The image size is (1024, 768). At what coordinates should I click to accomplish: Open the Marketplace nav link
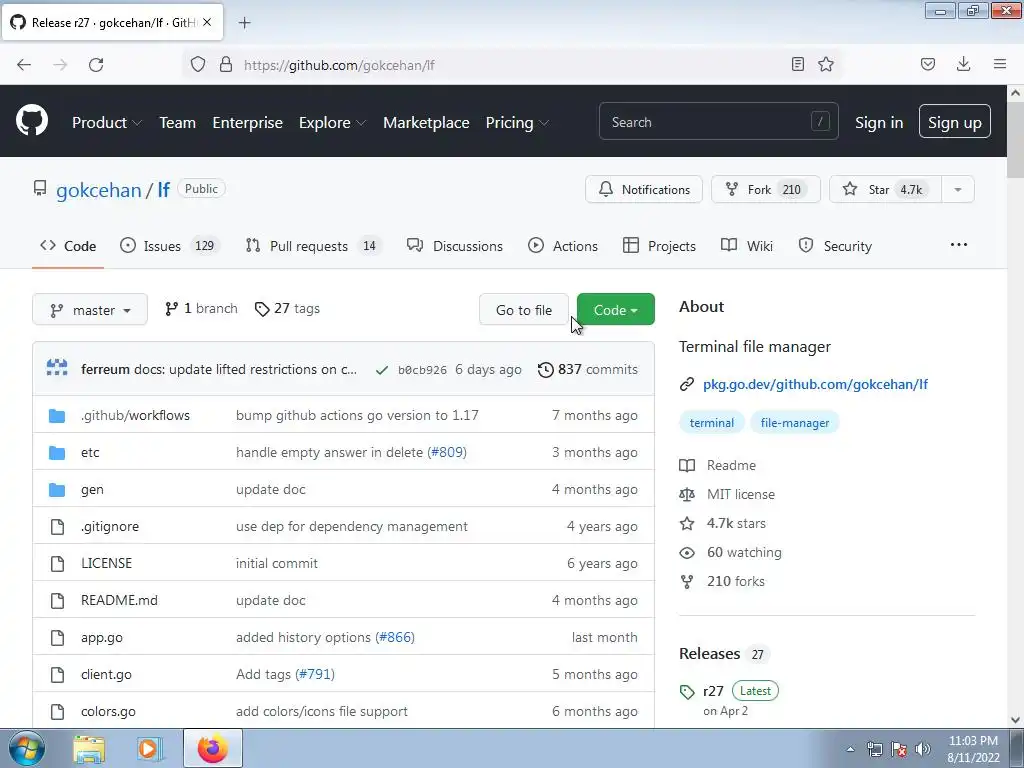[426, 122]
